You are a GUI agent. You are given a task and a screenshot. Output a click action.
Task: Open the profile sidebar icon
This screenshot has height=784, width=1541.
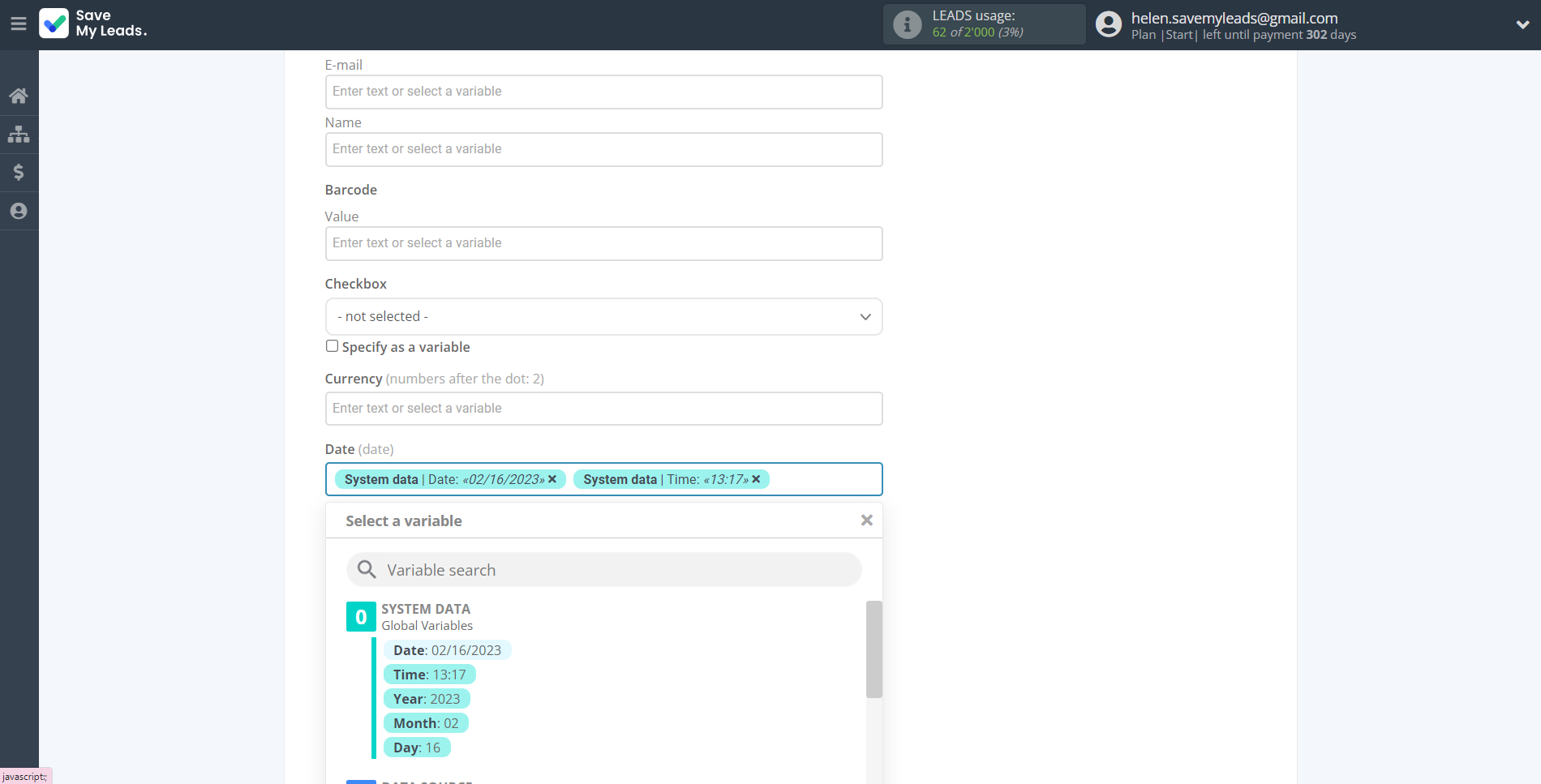pos(19,211)
